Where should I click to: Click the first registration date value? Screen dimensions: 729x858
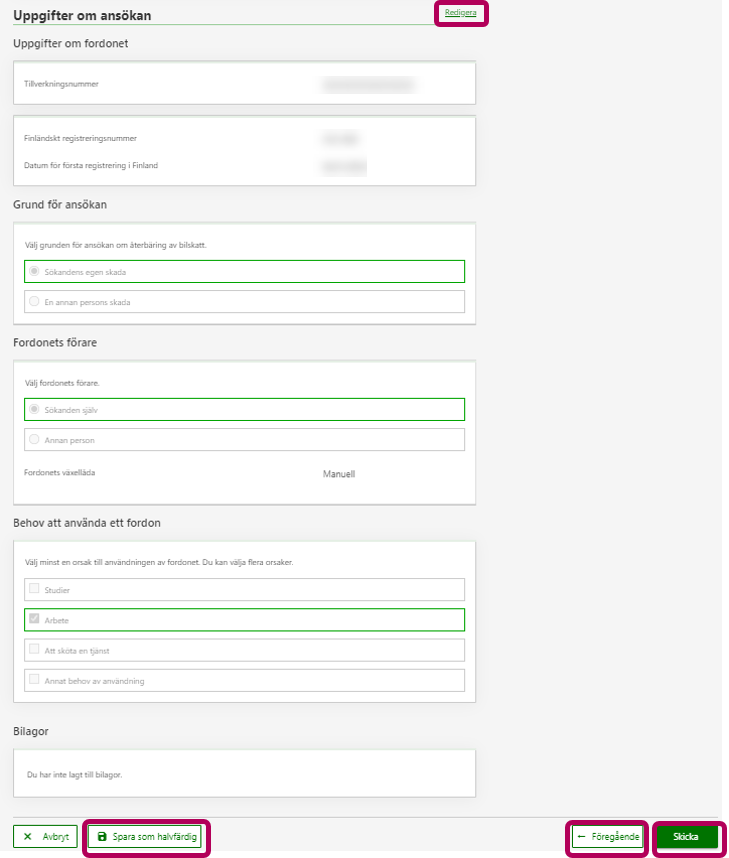[344, 165]
